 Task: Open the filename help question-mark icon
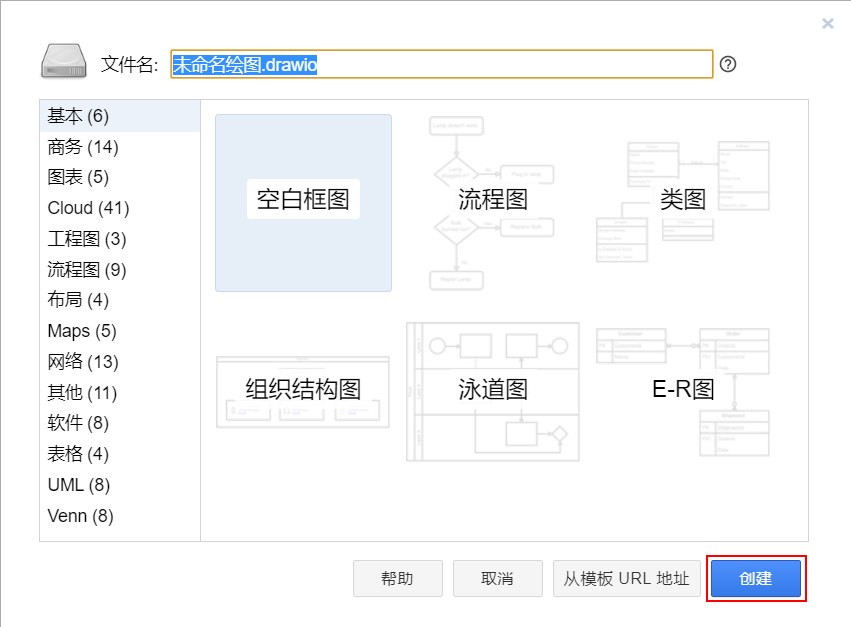point(727,64)
